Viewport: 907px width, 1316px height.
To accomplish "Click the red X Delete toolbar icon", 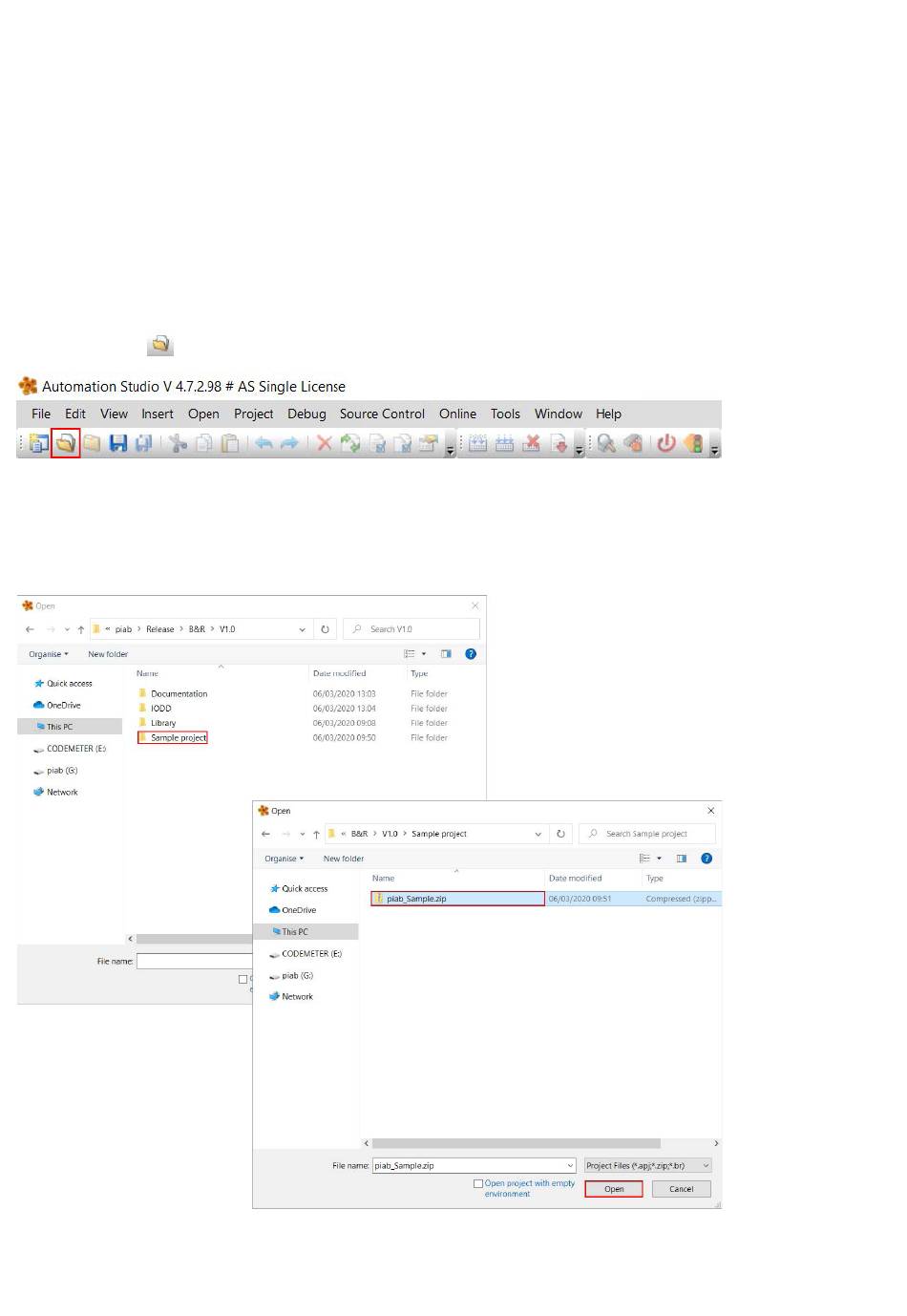I will coord(325,443).
